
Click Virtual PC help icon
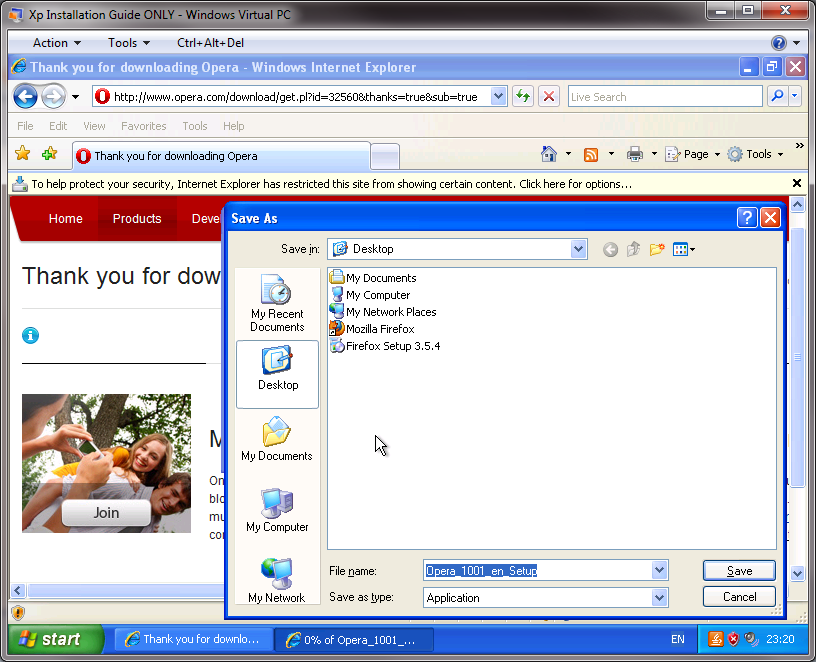(x=779, y=43)
